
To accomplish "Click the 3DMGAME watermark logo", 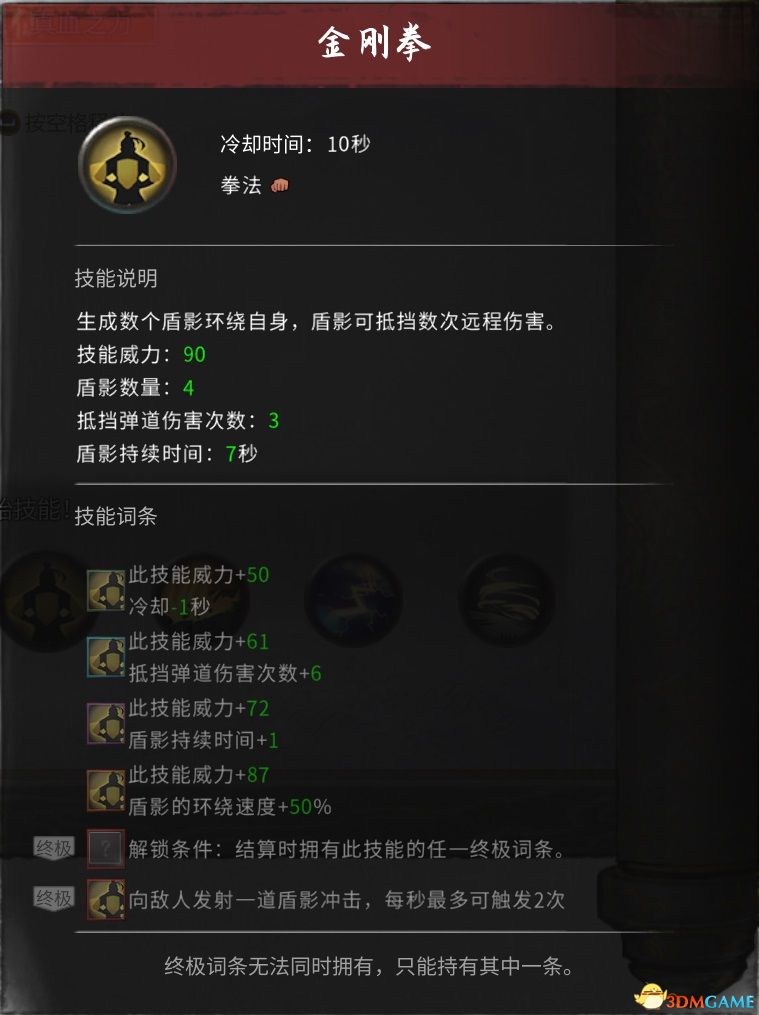I will pos(696,998).
